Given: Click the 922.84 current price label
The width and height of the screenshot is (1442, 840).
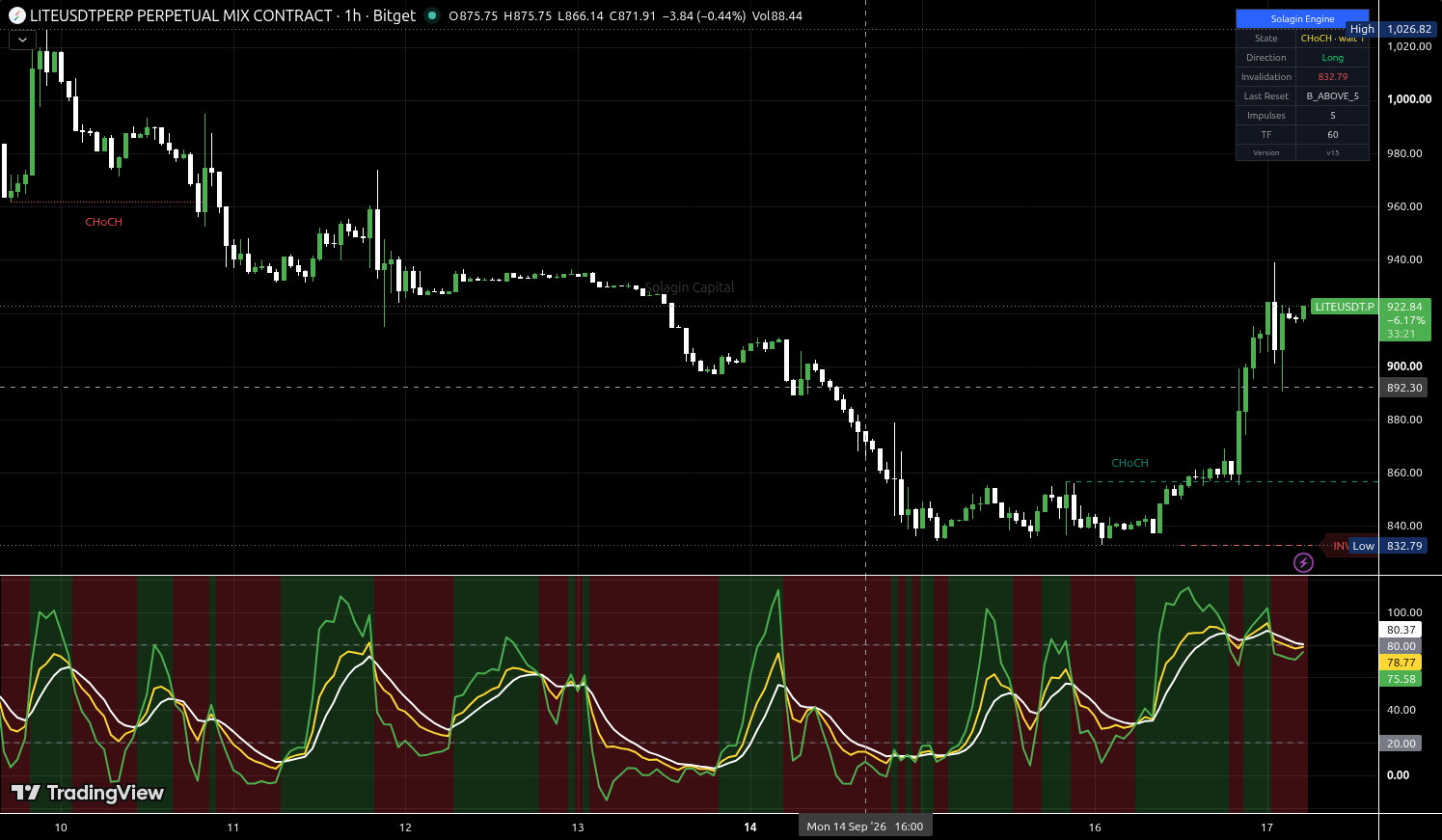Looking at the screenshot, I should 1404,307.
